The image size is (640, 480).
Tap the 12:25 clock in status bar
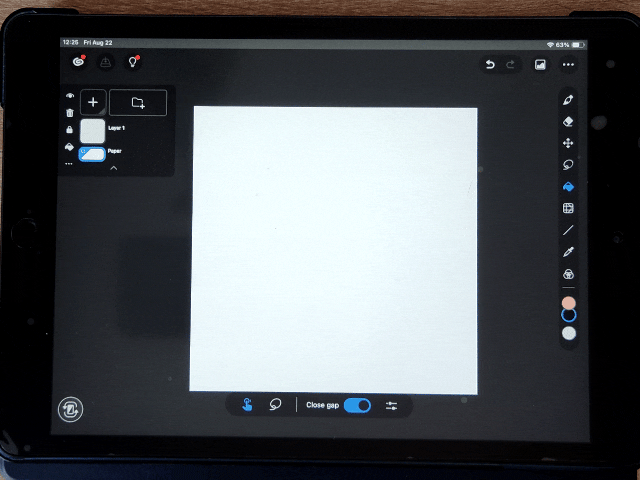(71, 42)
